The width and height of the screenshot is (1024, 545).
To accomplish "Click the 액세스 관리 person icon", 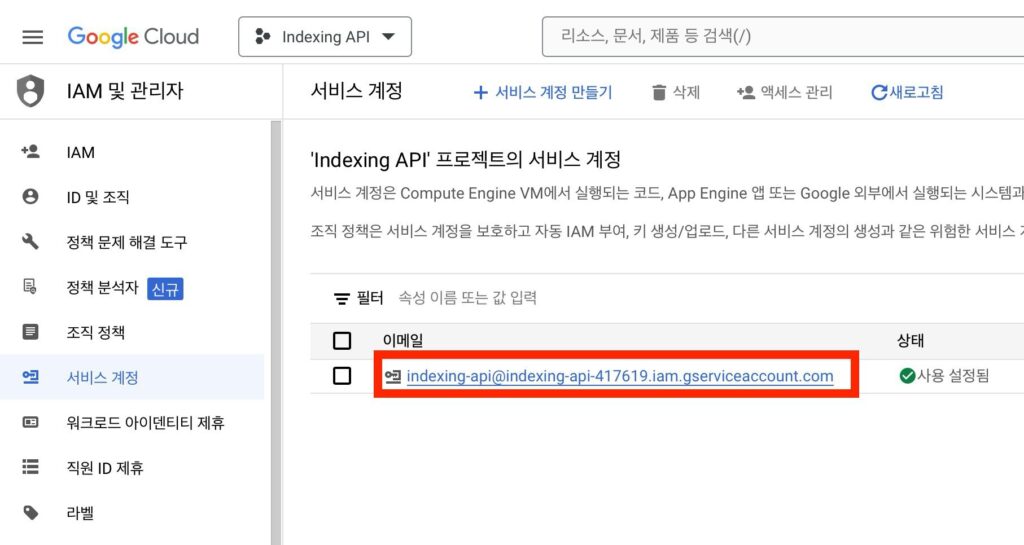I will point(745,93).
